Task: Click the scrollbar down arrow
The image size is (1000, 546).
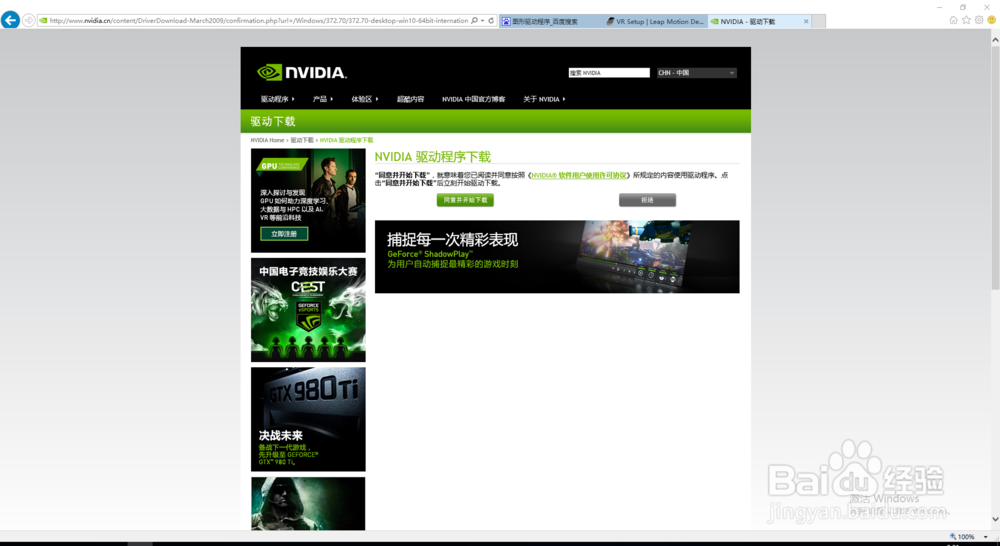Action: pos(995,519)
